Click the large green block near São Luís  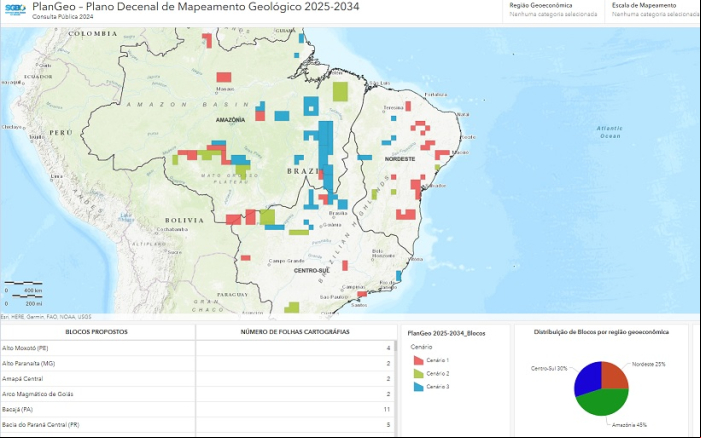click(x=340, y=92)
